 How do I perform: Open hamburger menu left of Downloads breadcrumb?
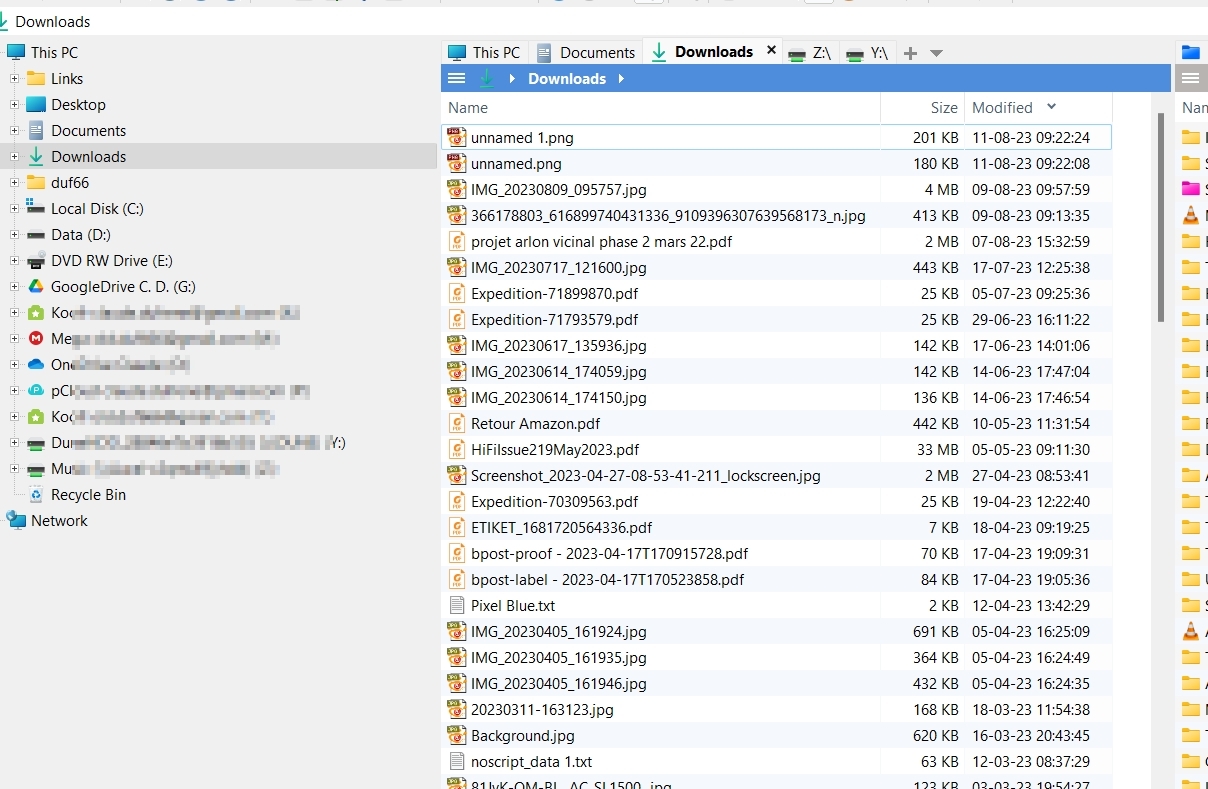pyautogui.click(x=456, y=79)
